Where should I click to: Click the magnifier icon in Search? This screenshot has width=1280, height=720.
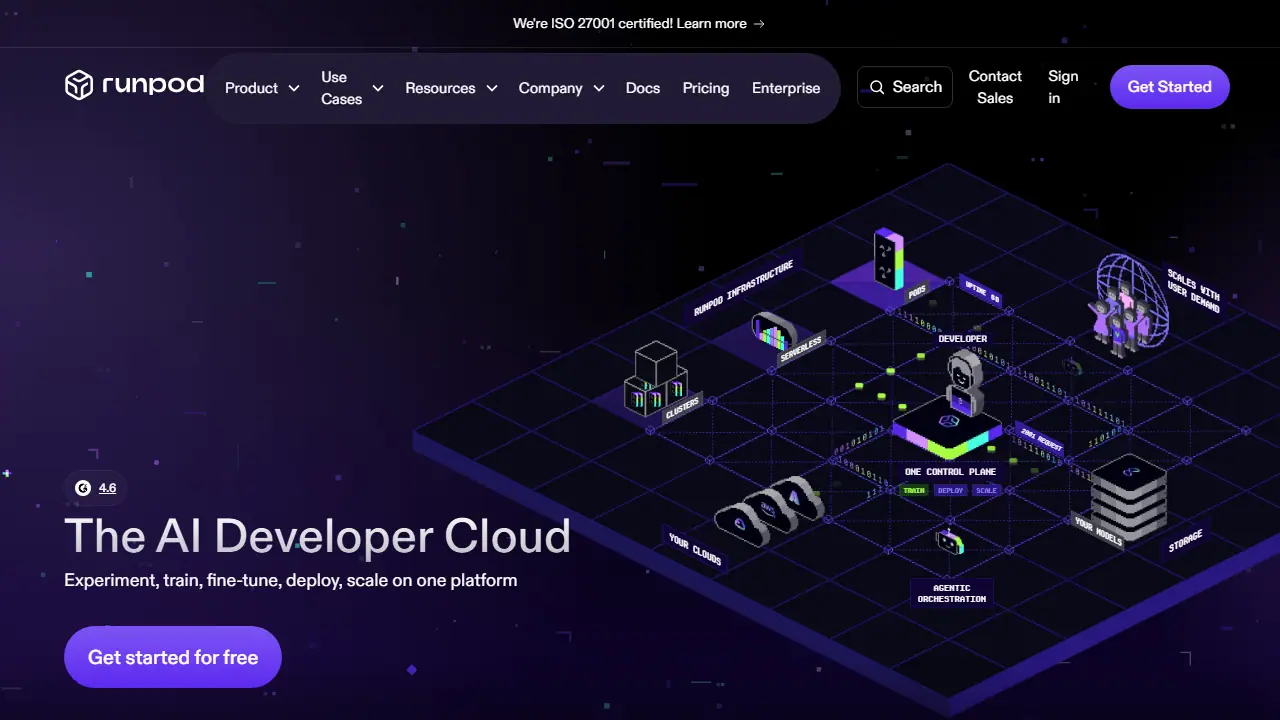(x=877, y=88)
